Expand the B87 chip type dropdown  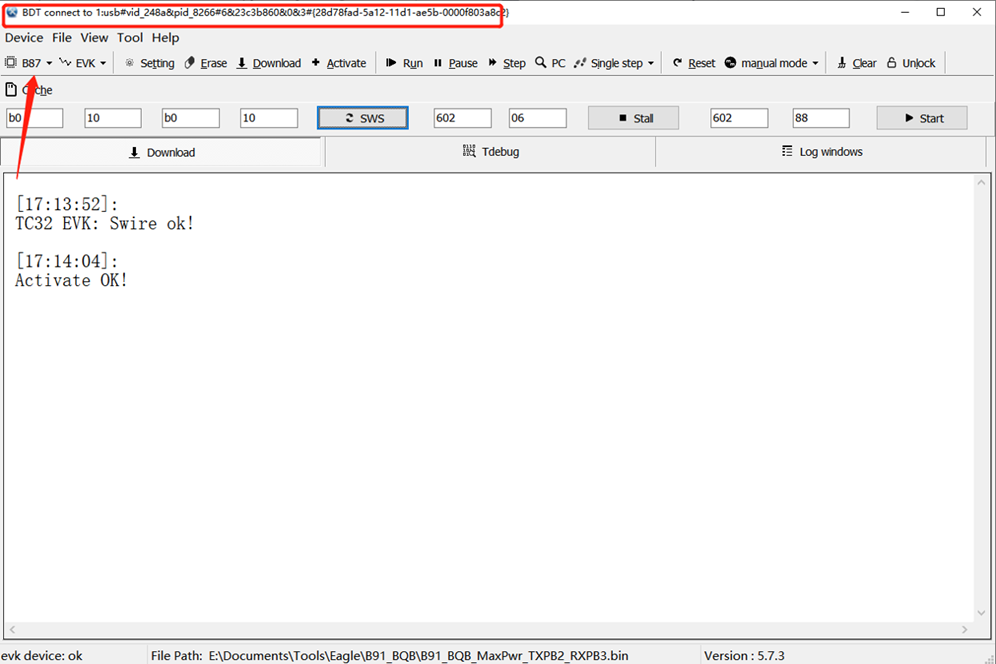point(30,63)
